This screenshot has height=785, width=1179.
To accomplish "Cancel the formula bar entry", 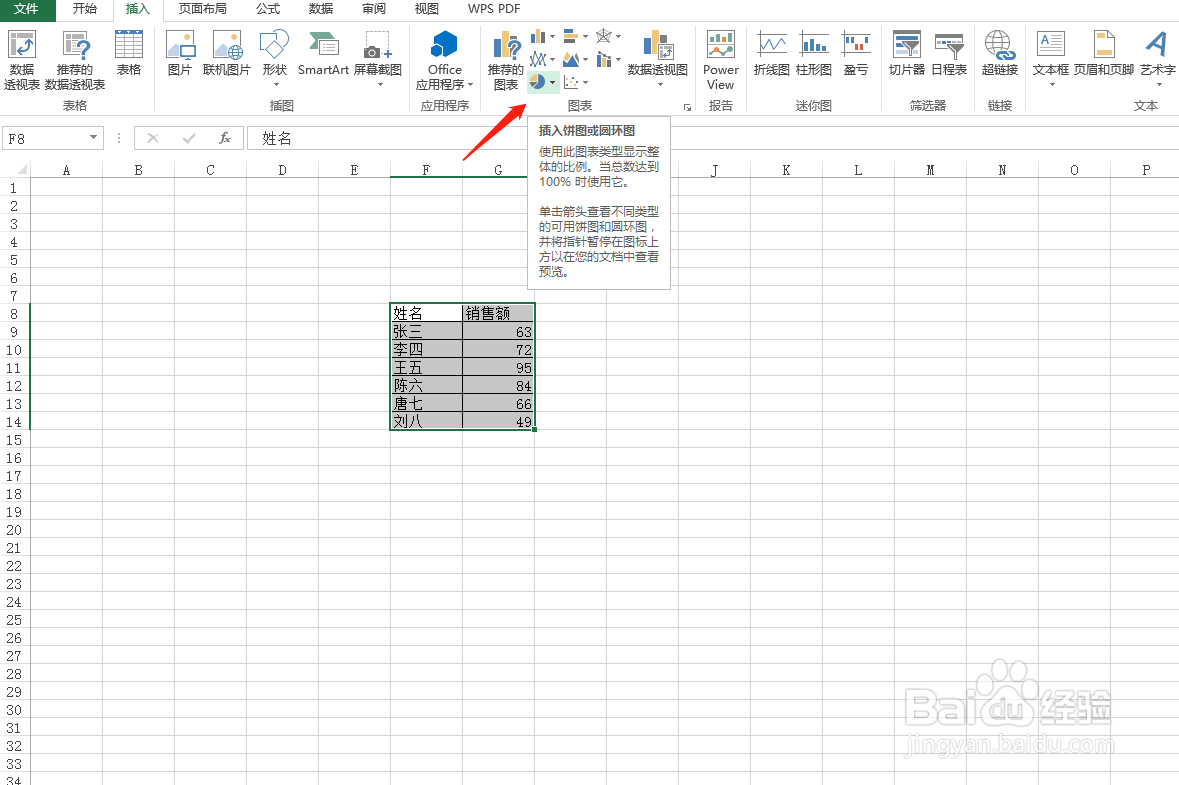I will tap(153, 138).
